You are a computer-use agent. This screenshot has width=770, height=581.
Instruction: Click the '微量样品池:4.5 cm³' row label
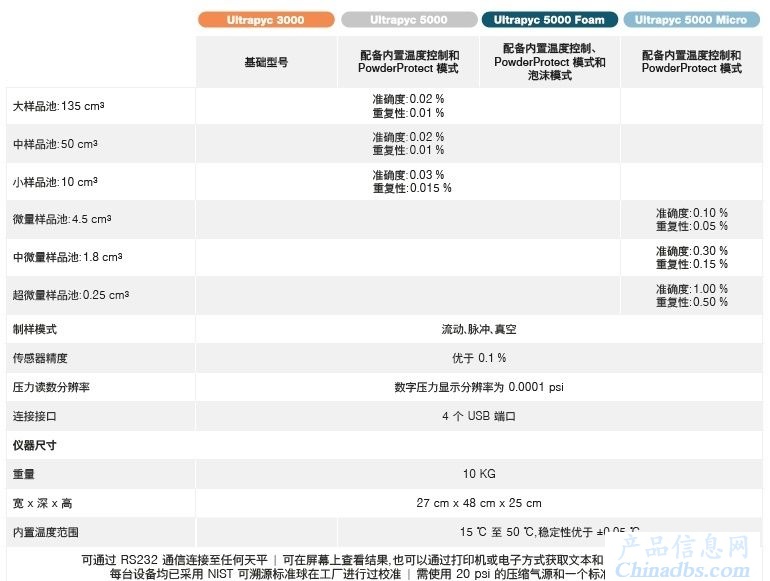[62, 219]
